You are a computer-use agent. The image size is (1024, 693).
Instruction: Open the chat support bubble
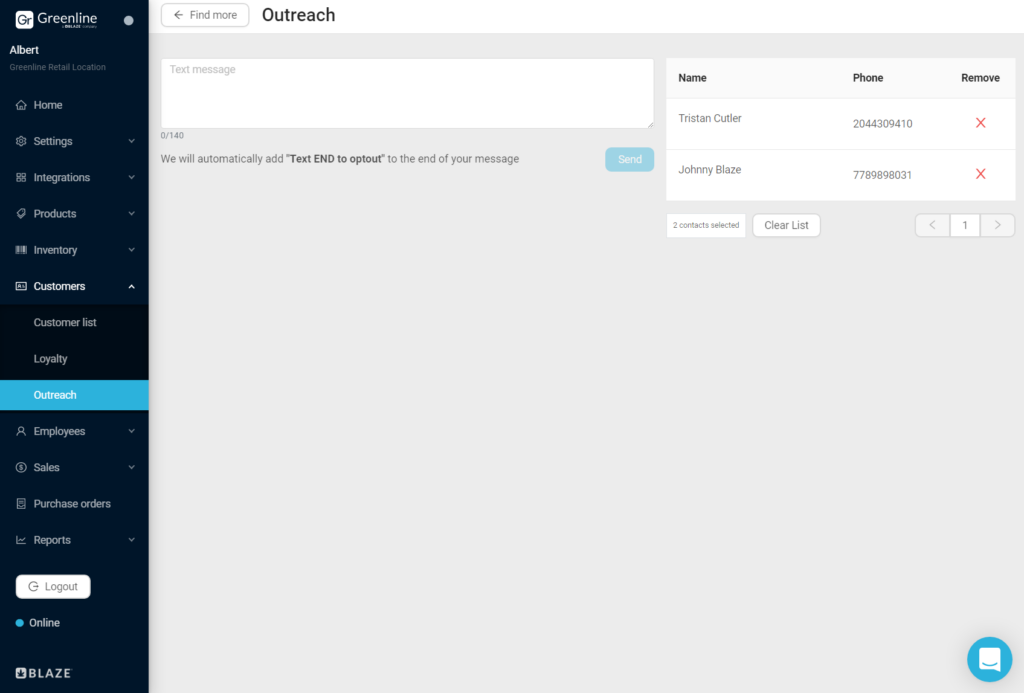pyautogui.click(x=989, y=659)
